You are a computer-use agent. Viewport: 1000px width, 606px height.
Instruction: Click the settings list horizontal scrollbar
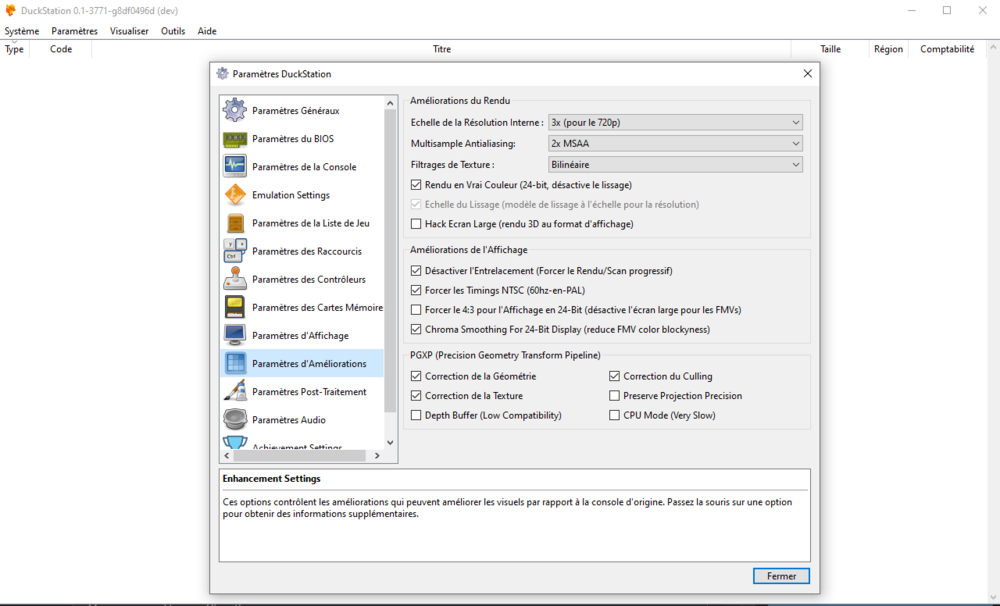point(300,456)
